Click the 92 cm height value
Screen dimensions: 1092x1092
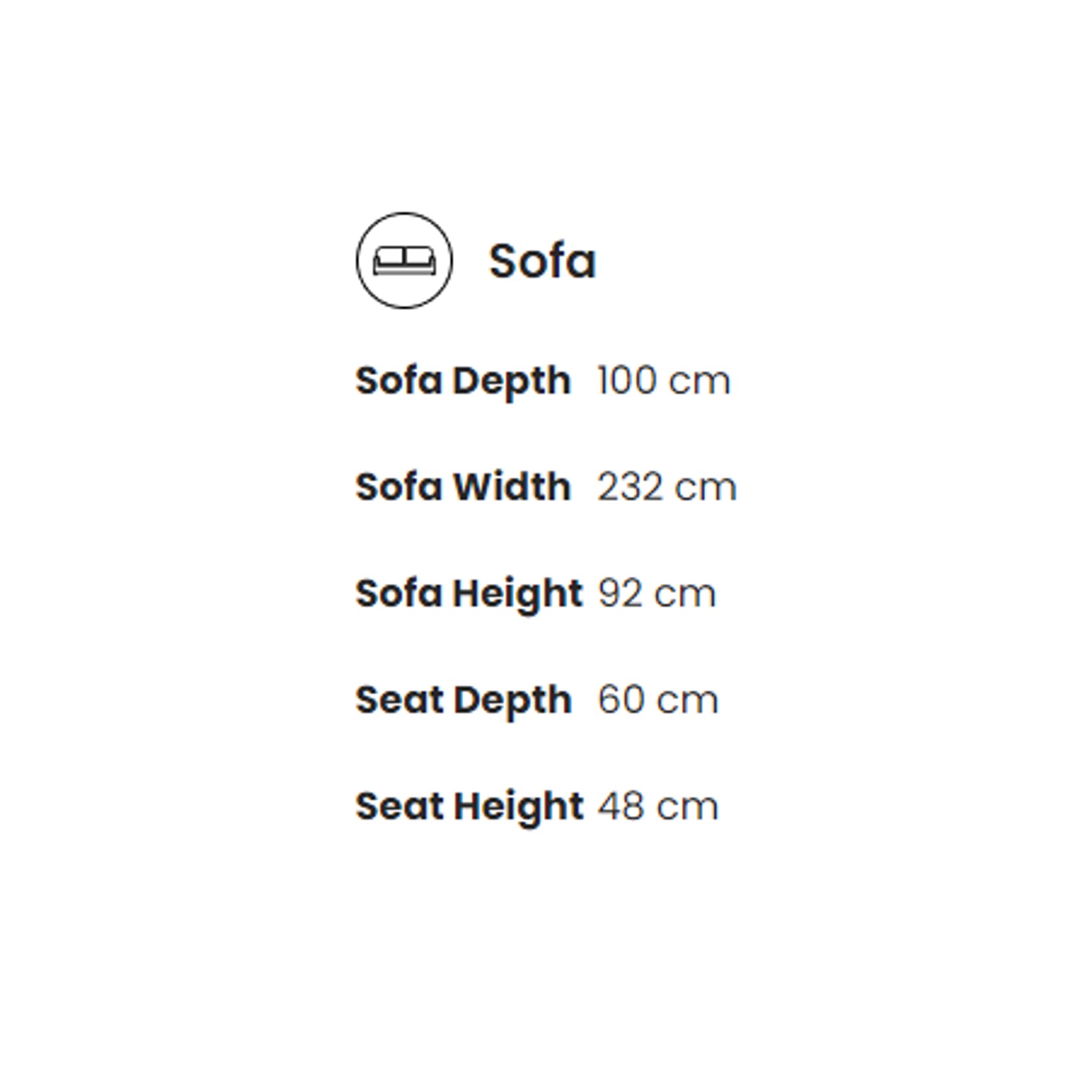point(657,594)
